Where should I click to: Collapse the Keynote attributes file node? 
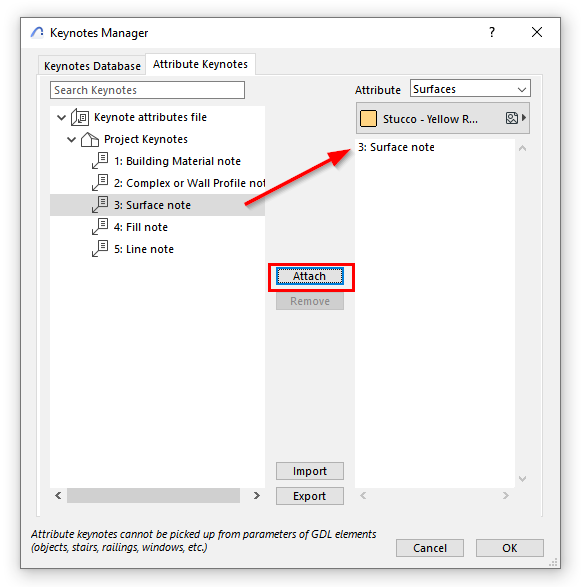[x=61, y=118]
